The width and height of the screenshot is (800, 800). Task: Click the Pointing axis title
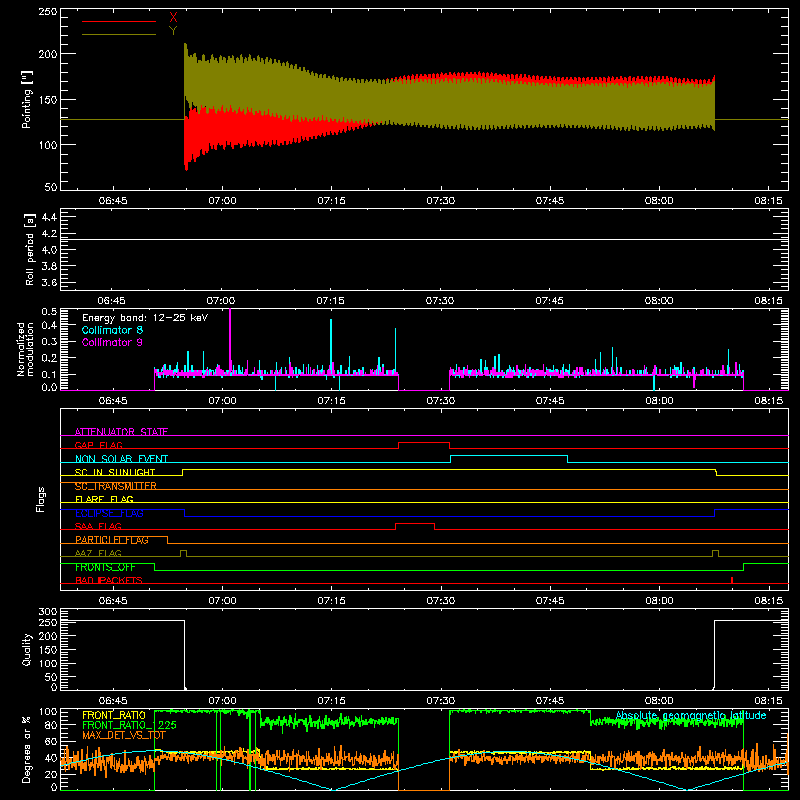click(27, 99)
